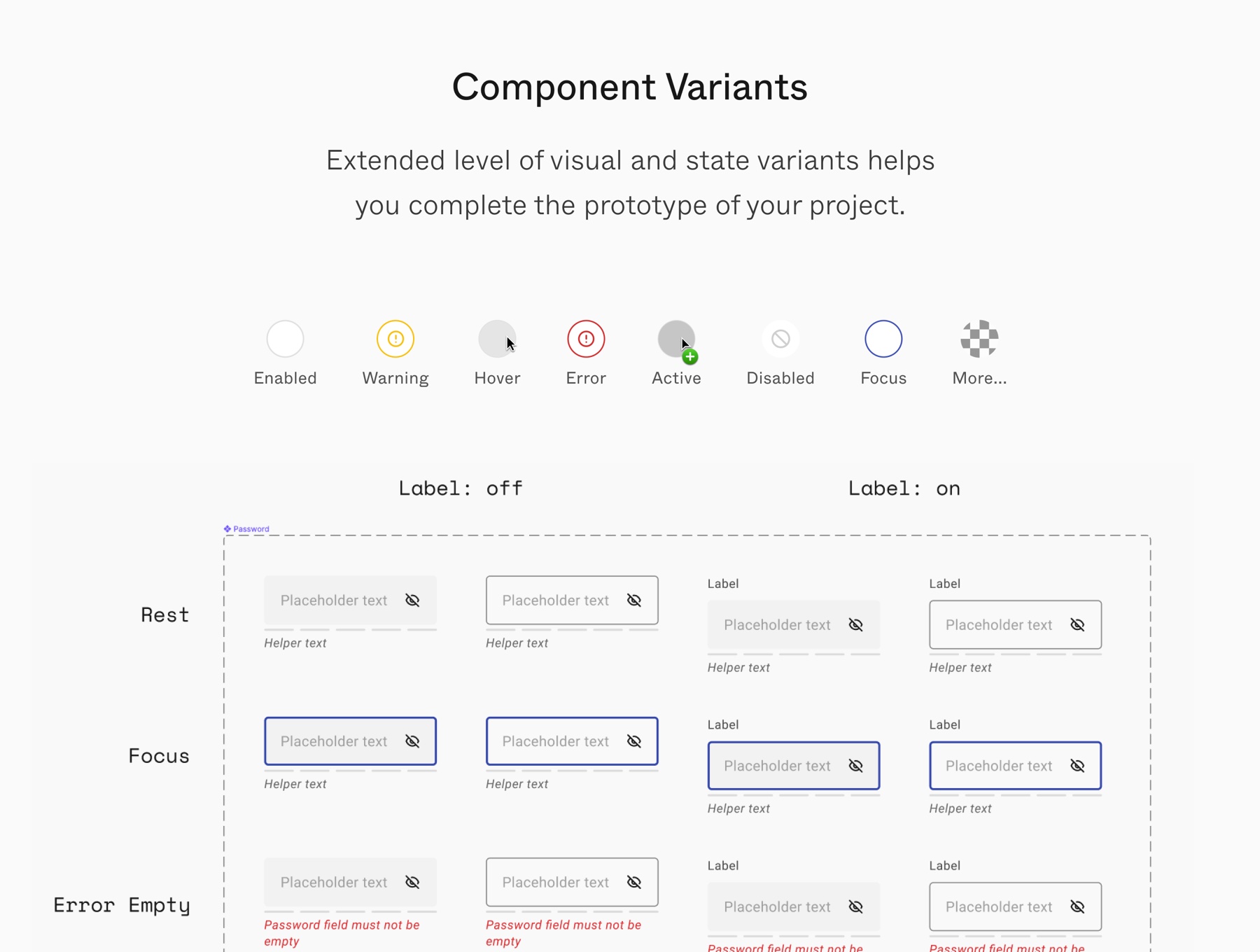The width and height of the screenshot is (1260, 952).
Task: Select the yellow Warning state icon
Action: coord(395,339)
